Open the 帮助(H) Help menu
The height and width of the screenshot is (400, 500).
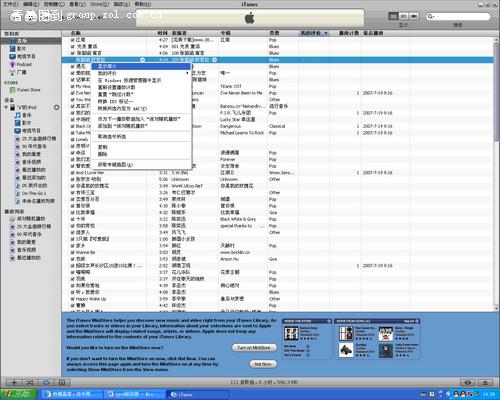click(143, 4)
